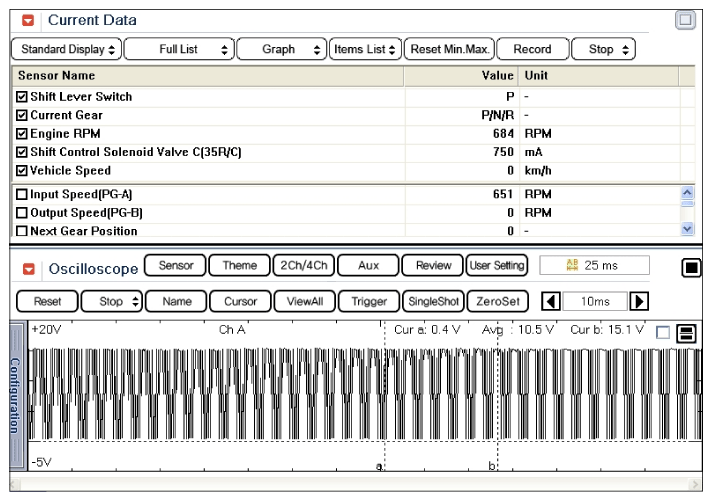
Task: Click the ZeroSet button
Action: [x=498, y=301]
